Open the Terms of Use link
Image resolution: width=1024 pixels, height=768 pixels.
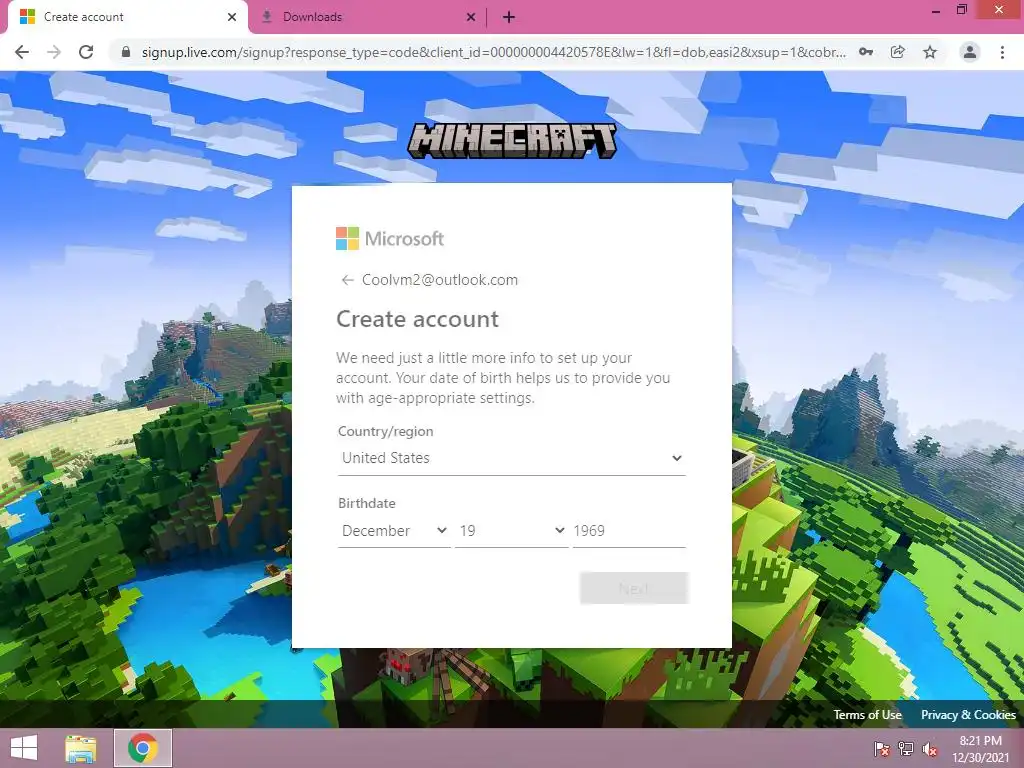tap(867, 714)
